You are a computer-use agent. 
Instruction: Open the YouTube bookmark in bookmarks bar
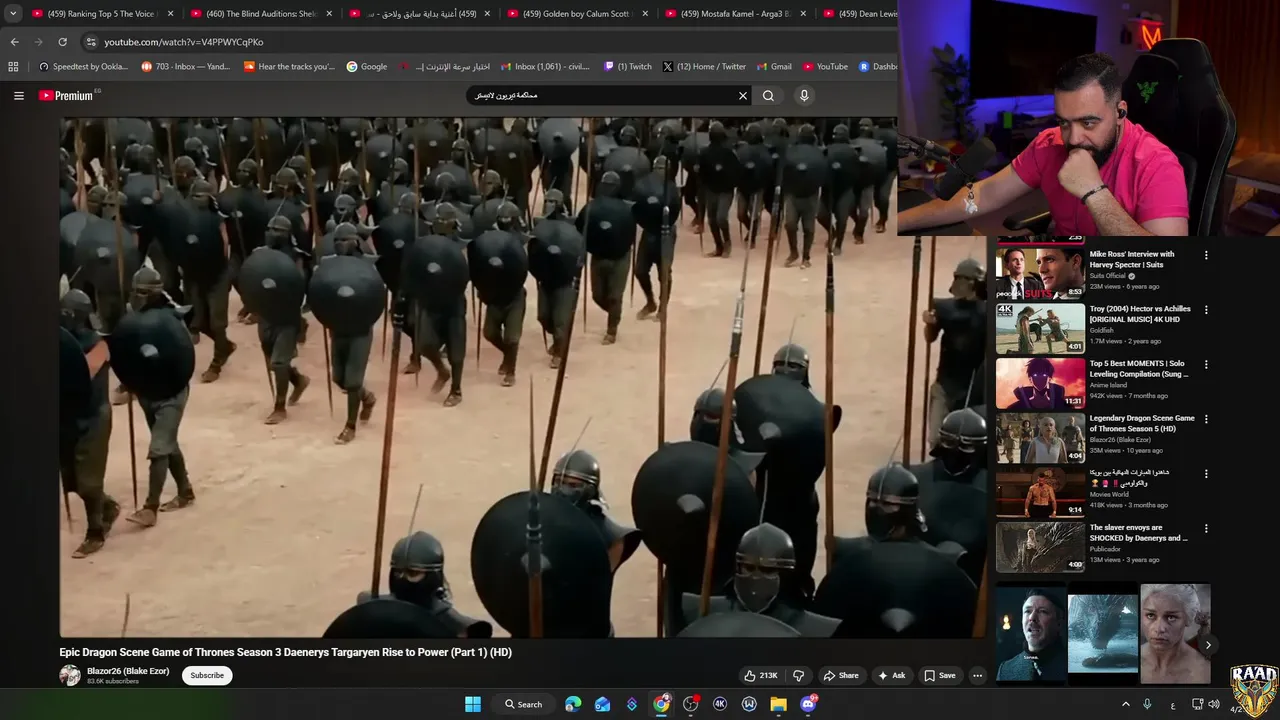point(825,67)
